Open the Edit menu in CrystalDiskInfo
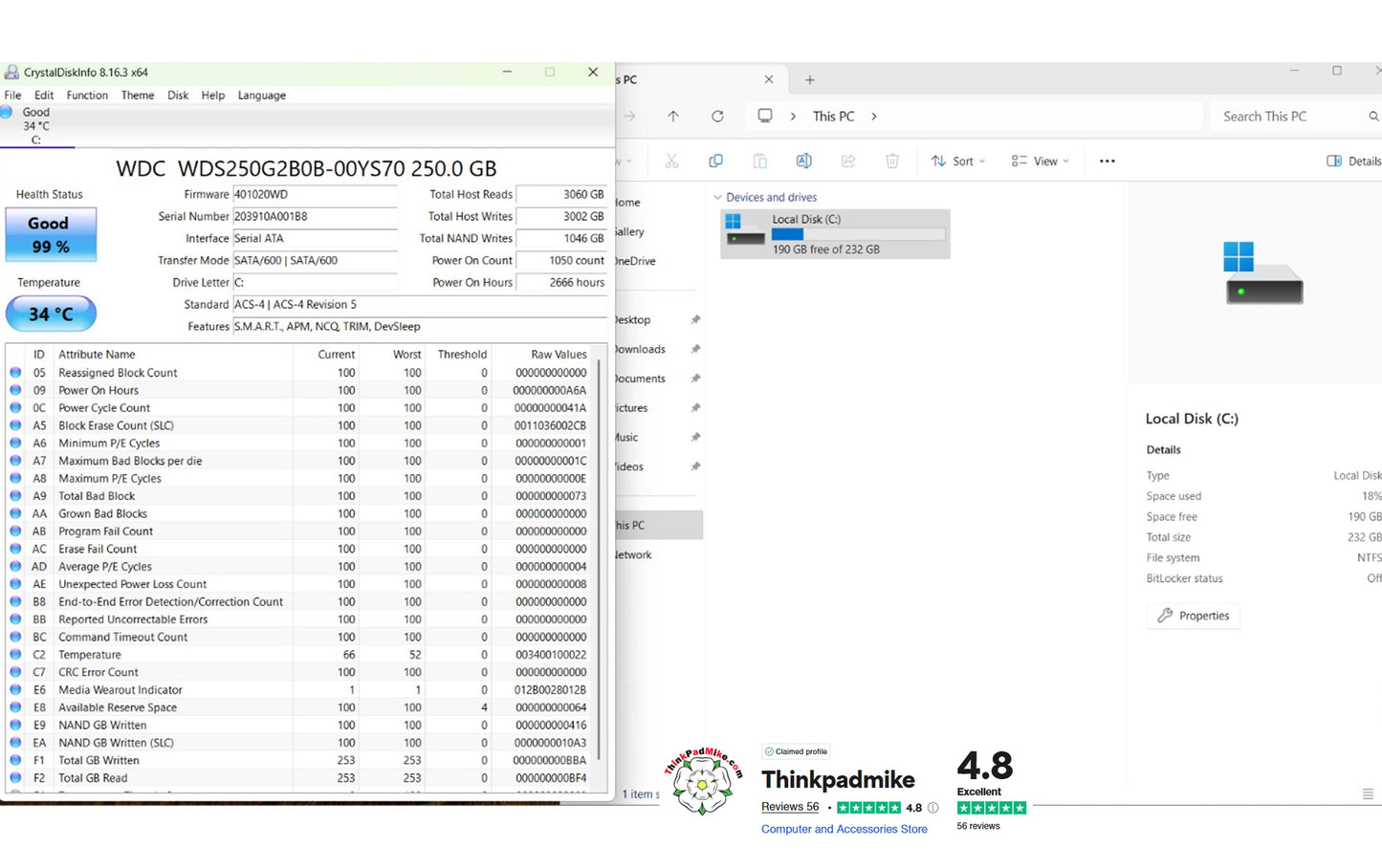 click(x=44, y=96)
